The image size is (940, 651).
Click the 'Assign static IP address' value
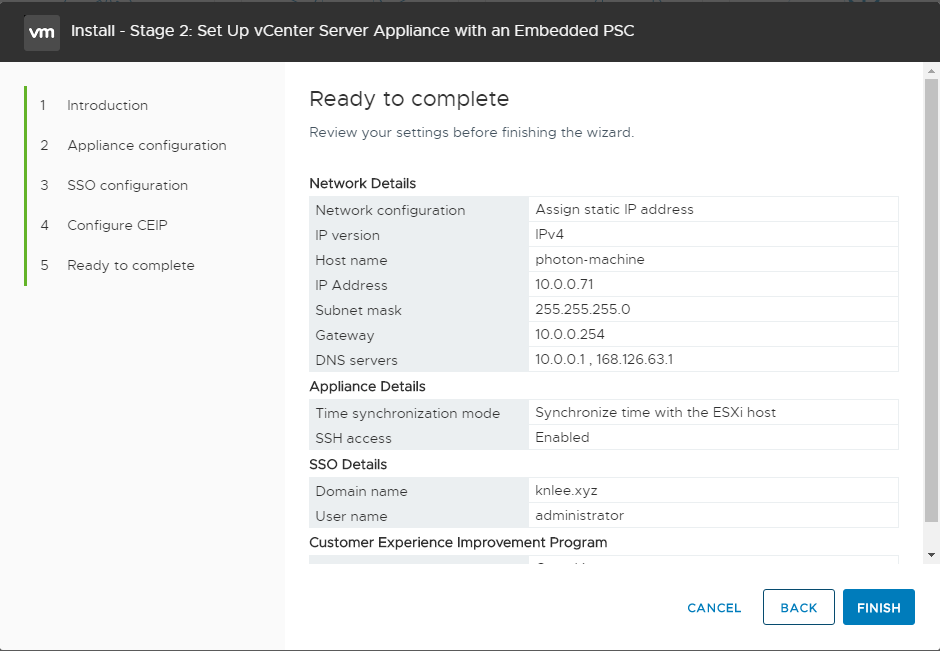click(x=614, y=209)
